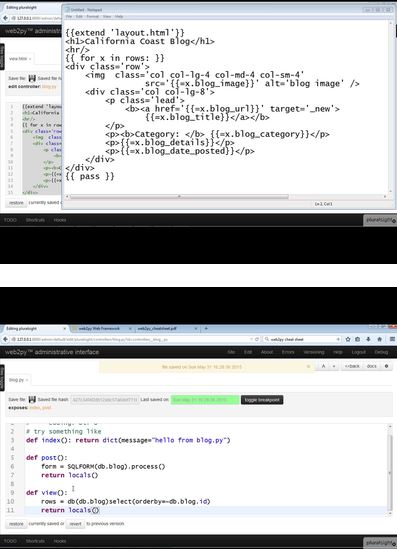Open the Notepad View menu

tap(107, 16)
